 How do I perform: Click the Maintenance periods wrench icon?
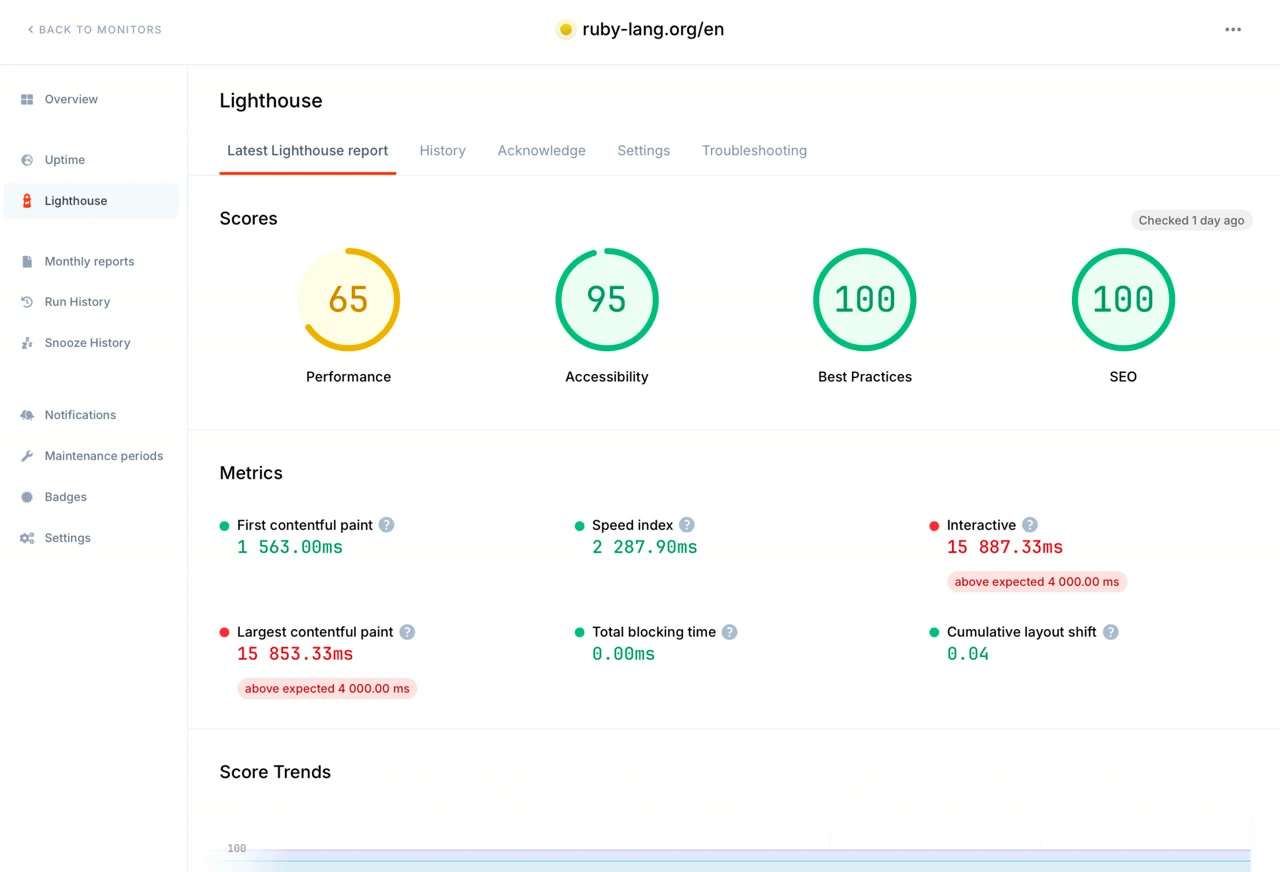click(x=27, y=456)
